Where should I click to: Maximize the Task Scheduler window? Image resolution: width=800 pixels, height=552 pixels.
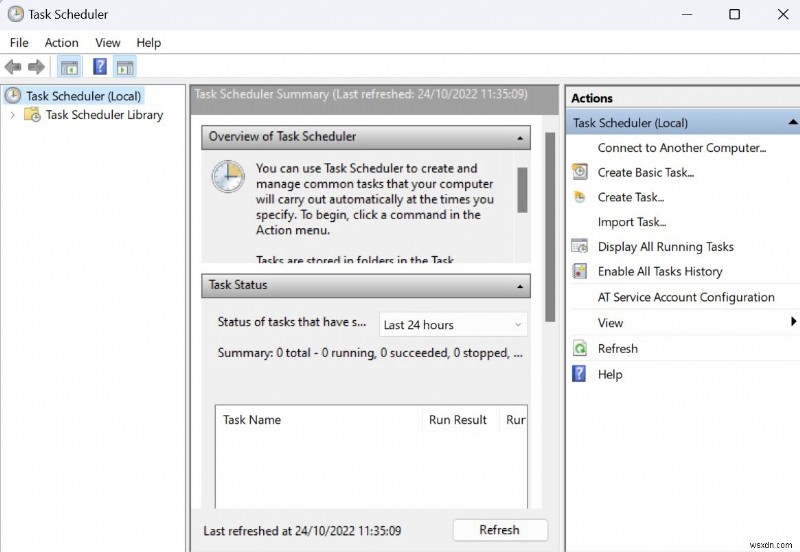coord(734,14)
